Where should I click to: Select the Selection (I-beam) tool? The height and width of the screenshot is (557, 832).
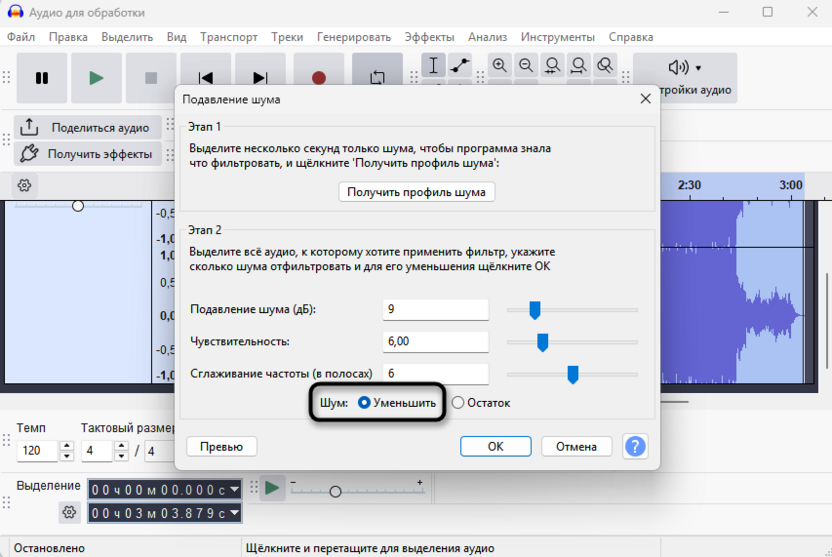pyautogui.click(x=433, y=65)
